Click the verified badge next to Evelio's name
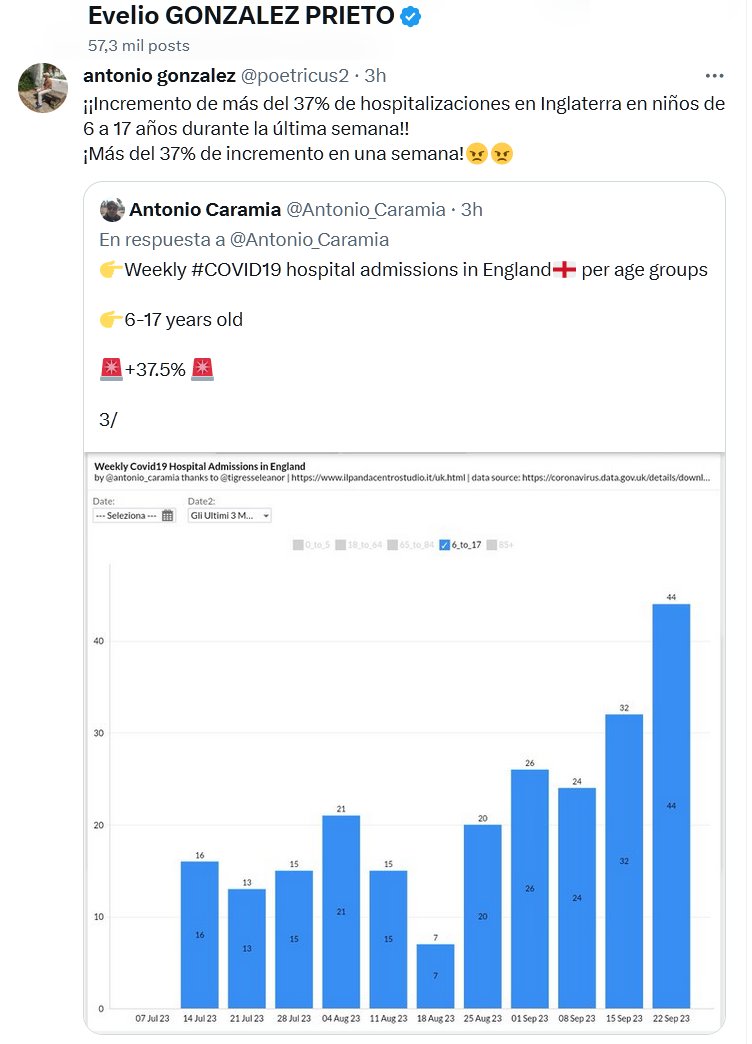Screen dimensions: 752x1044 (410, 16)
